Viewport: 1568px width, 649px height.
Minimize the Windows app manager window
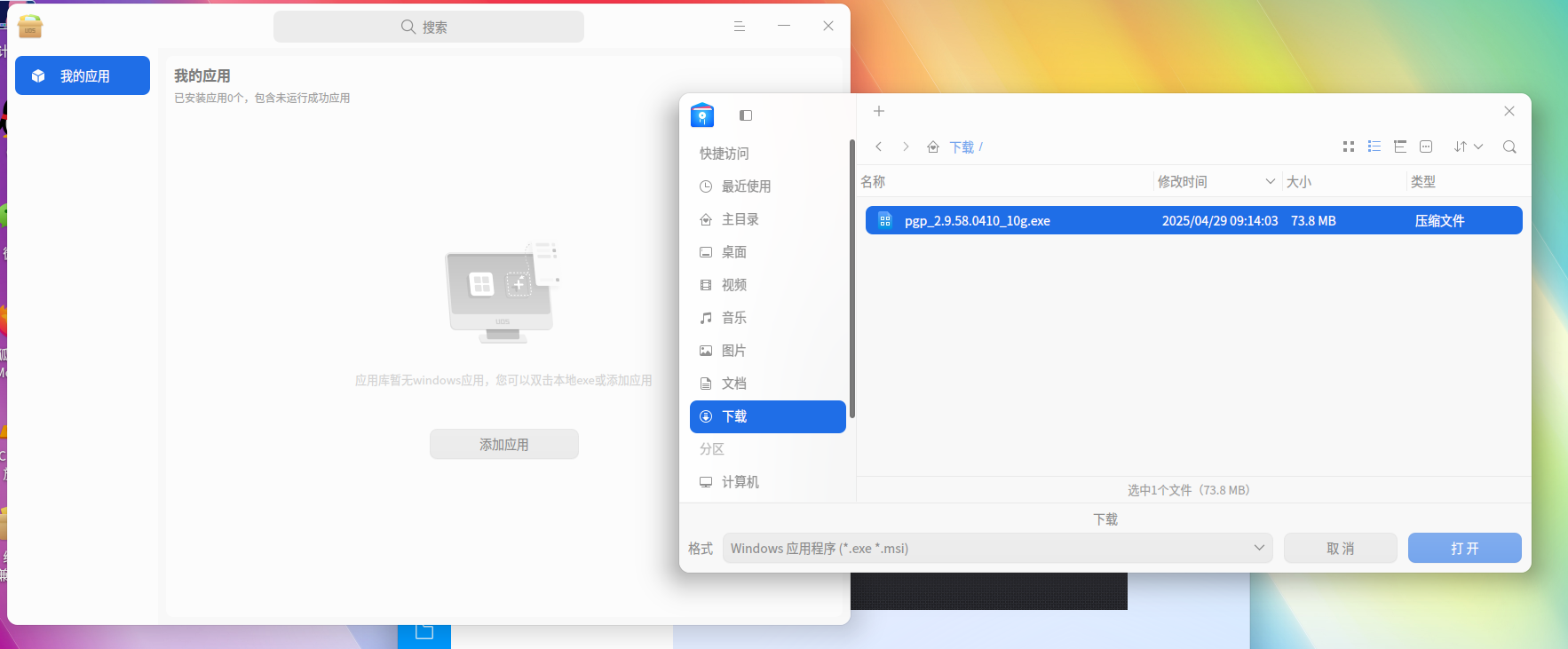[784, 27]
